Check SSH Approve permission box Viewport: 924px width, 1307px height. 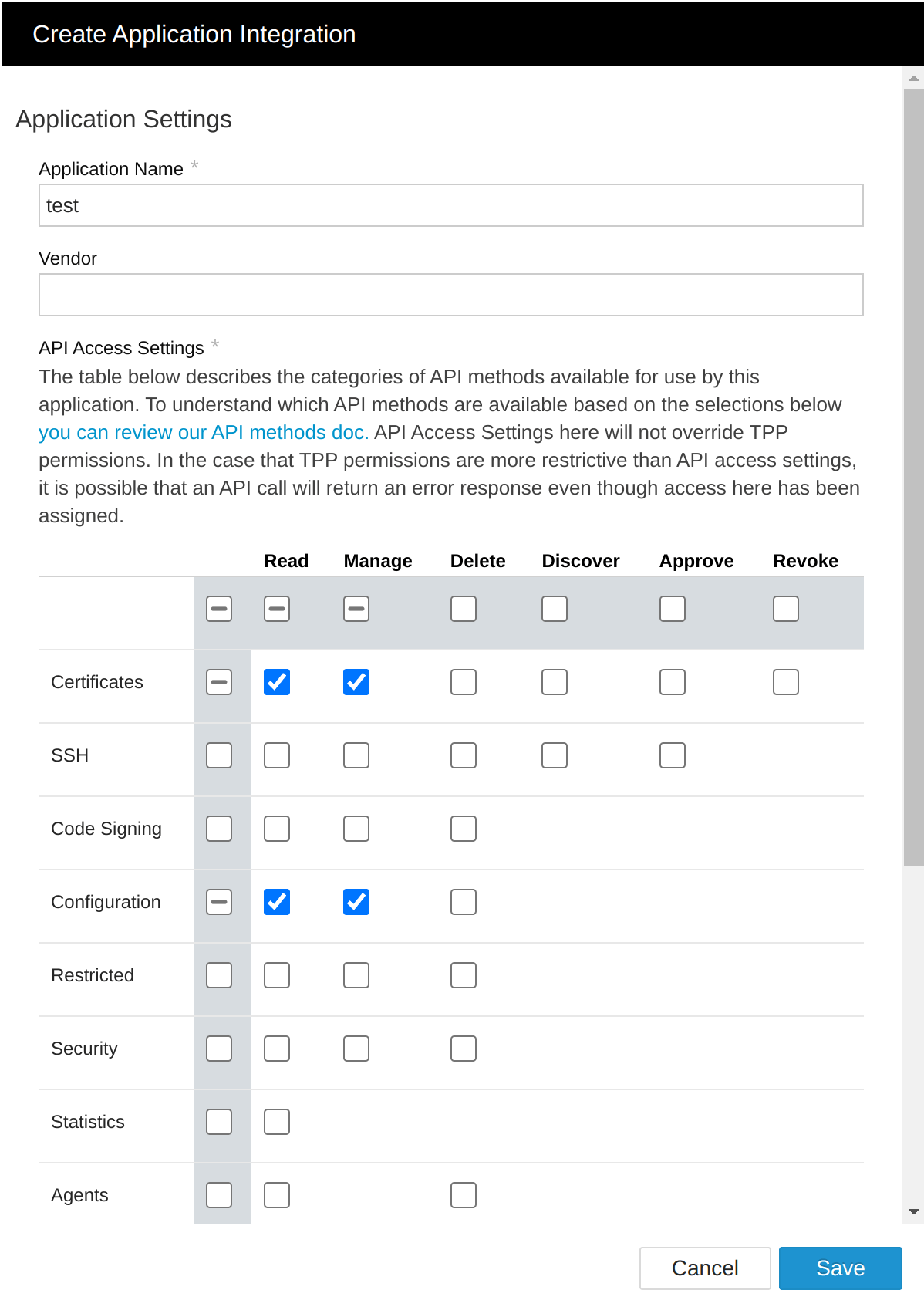673,755
